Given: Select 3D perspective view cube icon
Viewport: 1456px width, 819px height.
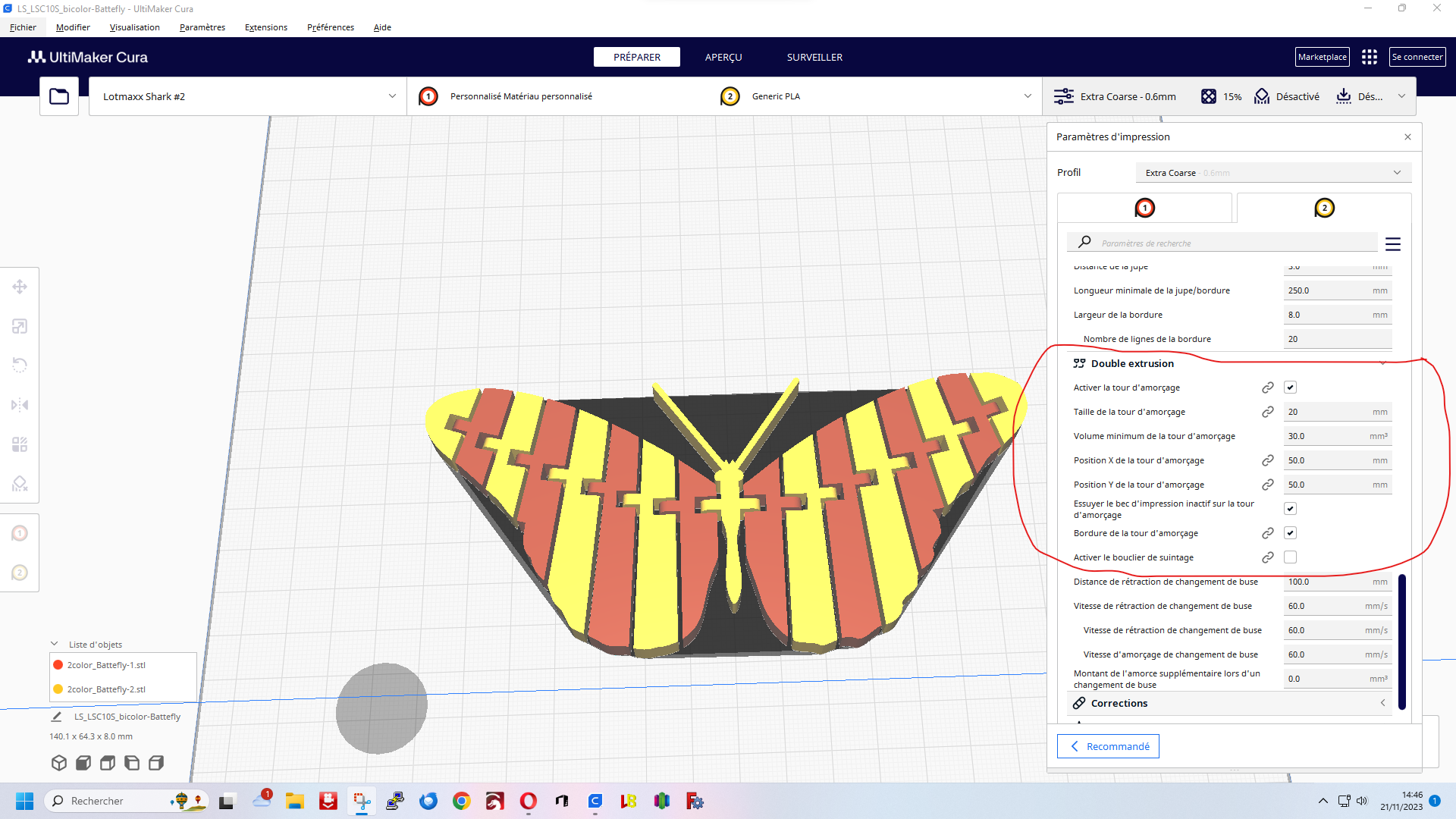Looking at the screenshot, I should coord(59,763).
